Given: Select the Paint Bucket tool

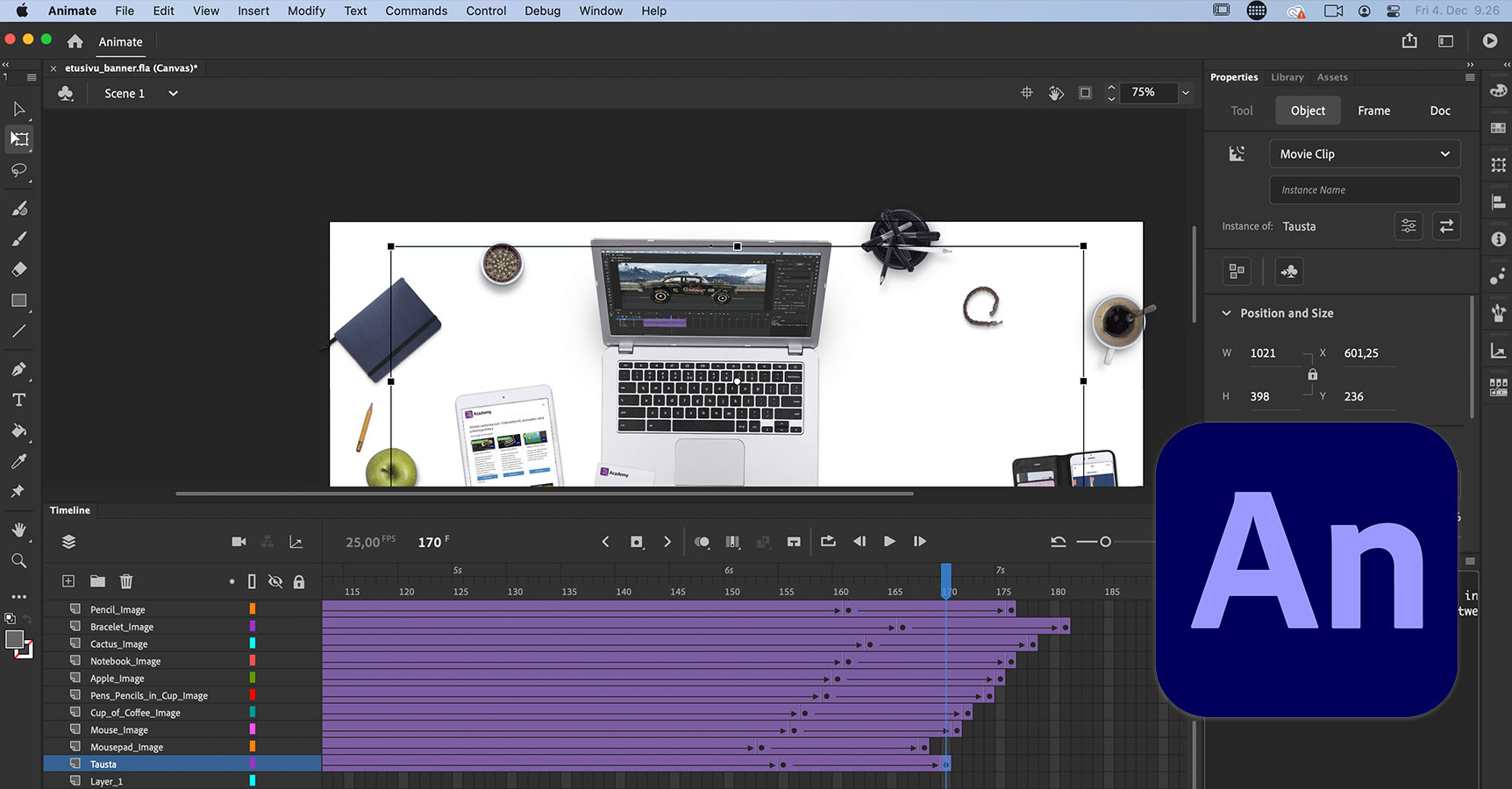Looking at the screenshot, I should tap(19, 430).
